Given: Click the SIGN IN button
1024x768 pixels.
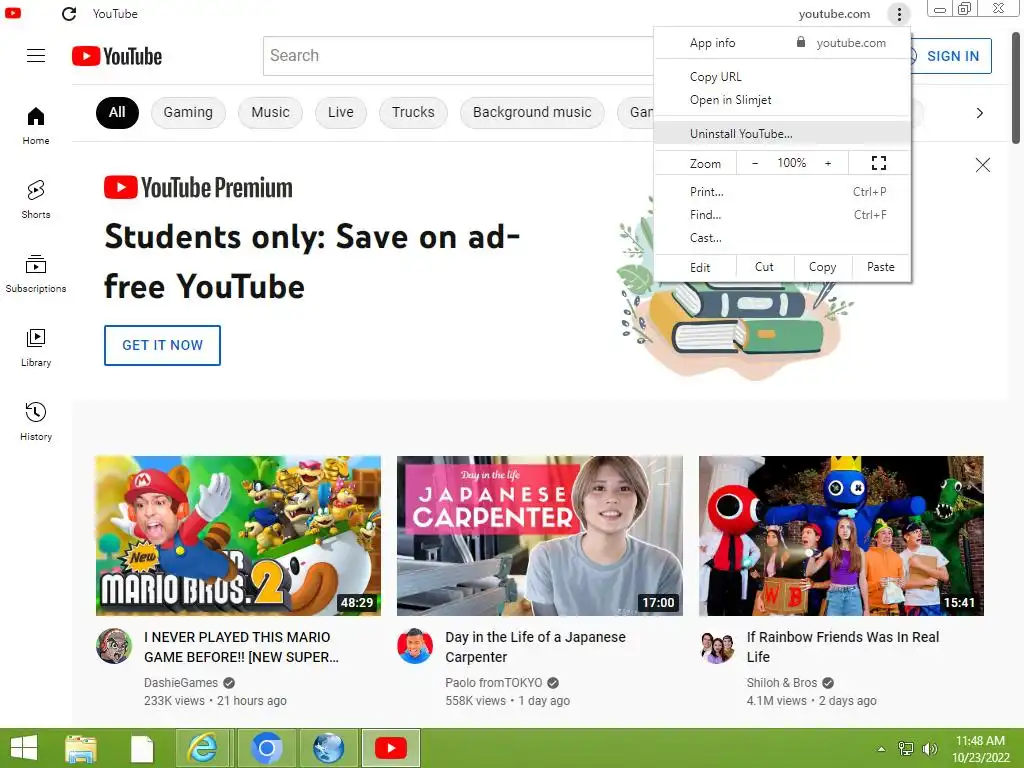Looking at the screenshot, I should (x=951, y=56).
